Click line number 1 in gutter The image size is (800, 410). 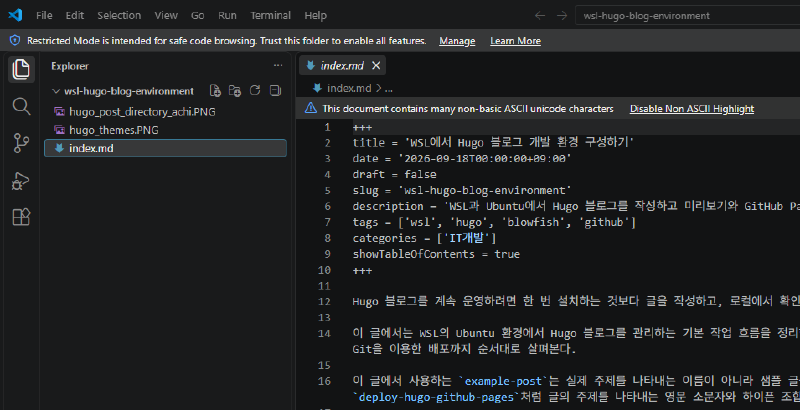click(327, 127)
